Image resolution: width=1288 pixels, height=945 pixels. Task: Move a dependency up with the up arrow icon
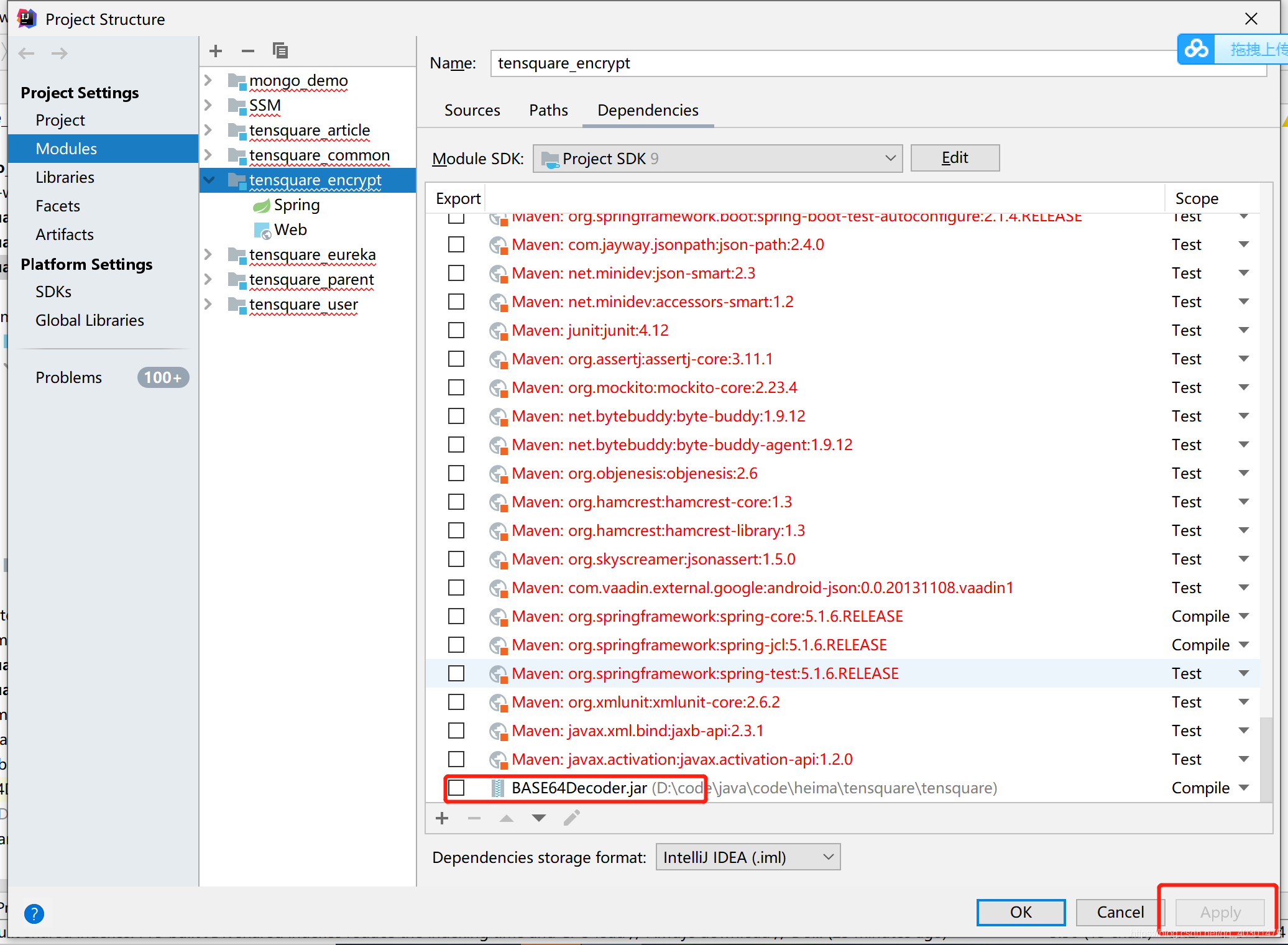tap(506, 818)
